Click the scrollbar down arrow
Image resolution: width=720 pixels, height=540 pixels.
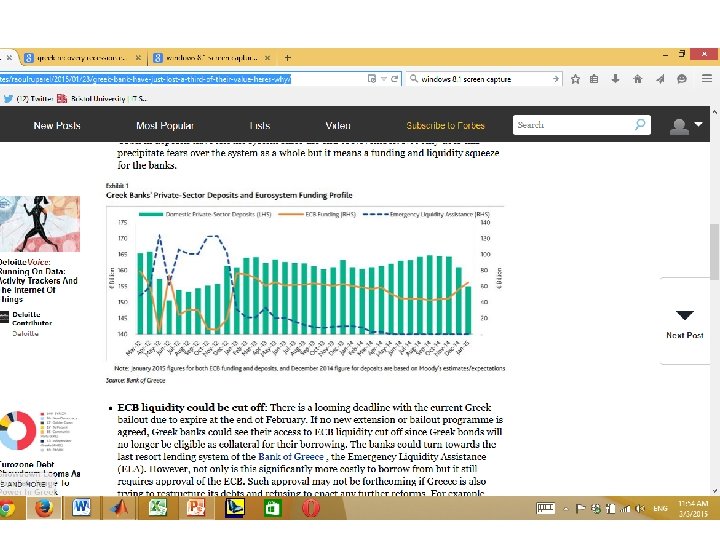click(714, 491)
